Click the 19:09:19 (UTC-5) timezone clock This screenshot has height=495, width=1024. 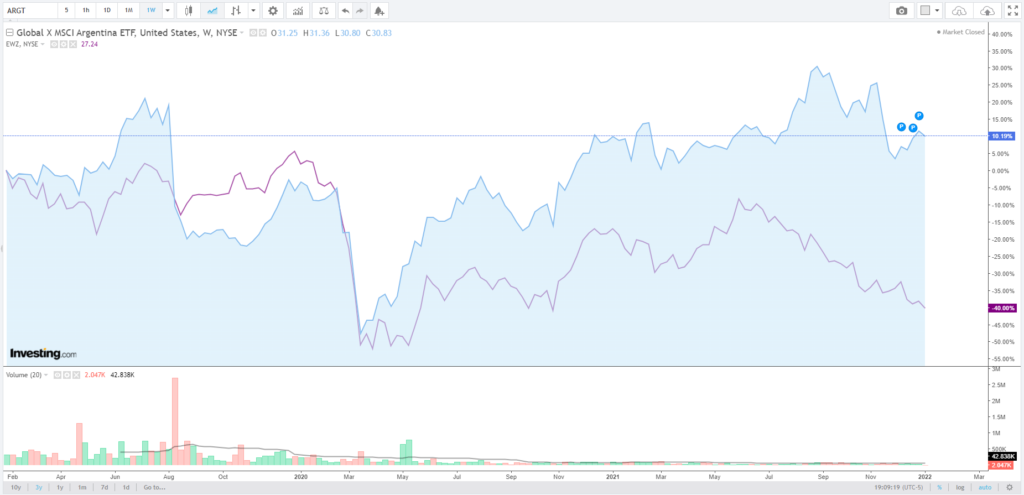pyautogui.click(x=899, y=487)
